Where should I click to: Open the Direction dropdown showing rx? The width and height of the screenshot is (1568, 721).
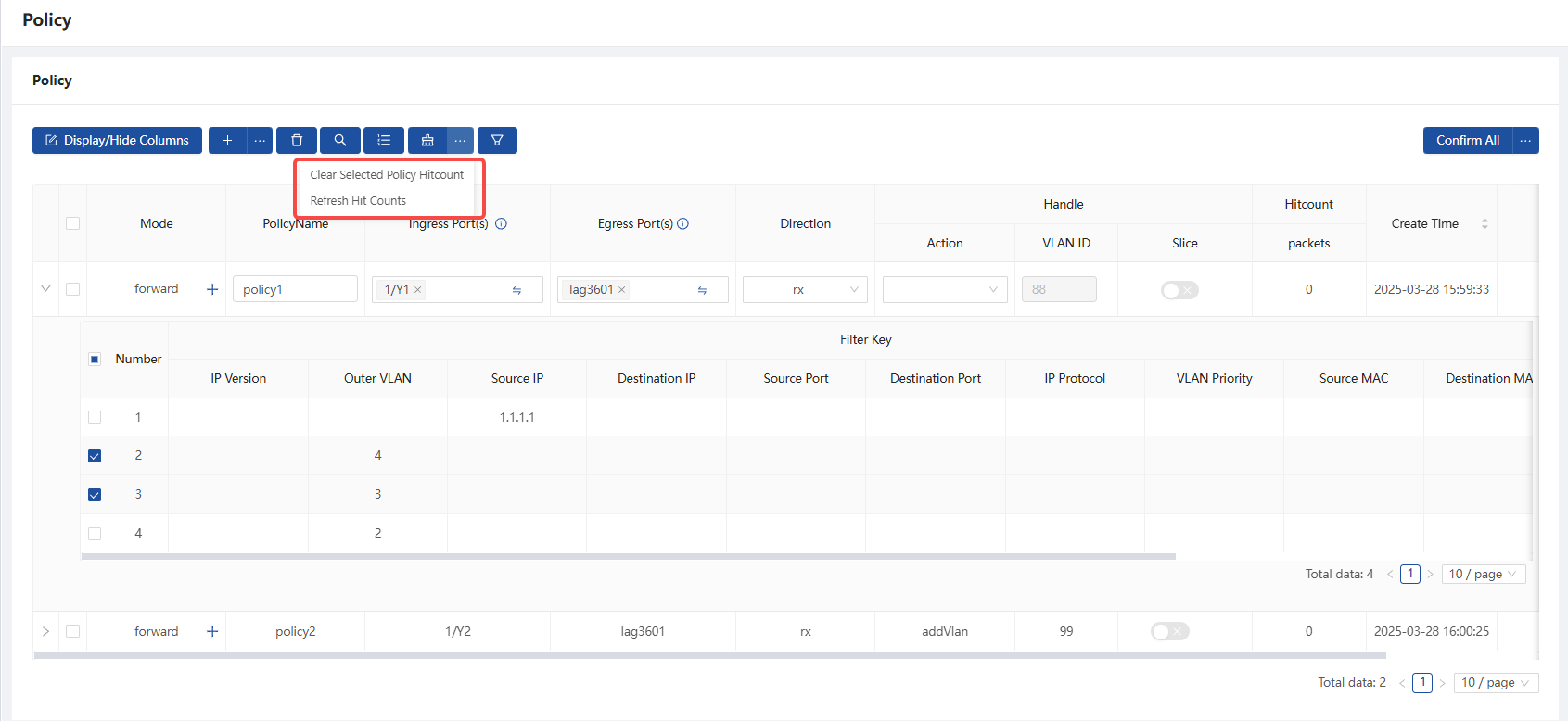(805, 290)
